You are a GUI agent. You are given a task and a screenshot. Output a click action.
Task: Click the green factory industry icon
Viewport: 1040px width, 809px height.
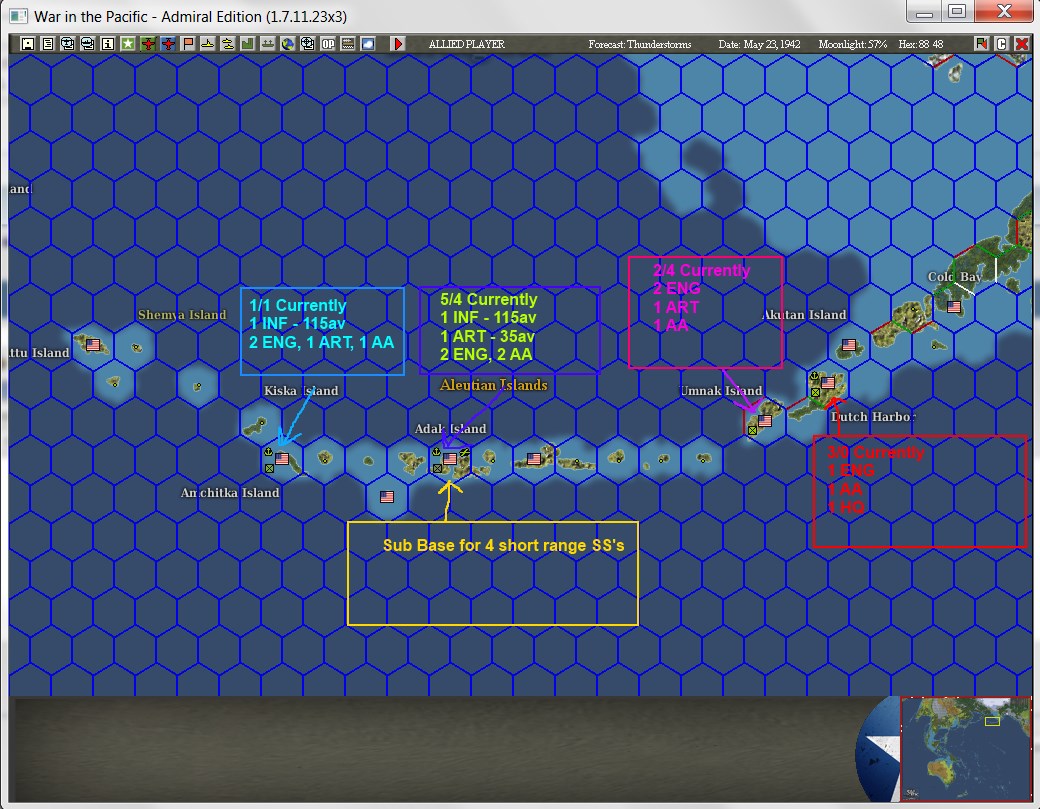[x=247, y=44]
